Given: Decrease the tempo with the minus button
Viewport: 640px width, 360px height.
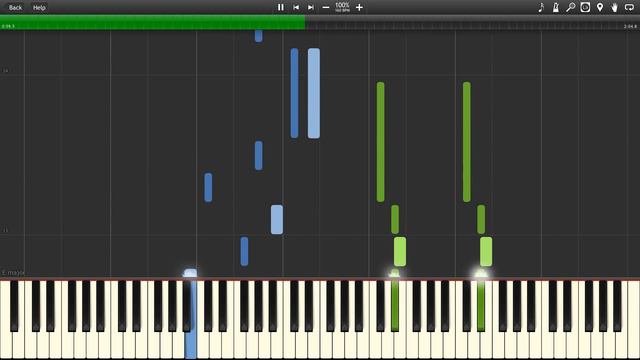Looking at the screenshot, I should coord(326,7).
